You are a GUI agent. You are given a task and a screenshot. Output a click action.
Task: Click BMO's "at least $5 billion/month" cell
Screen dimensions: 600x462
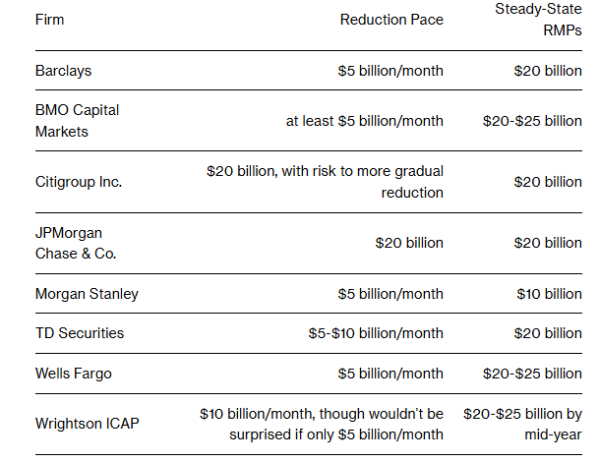coord(365,121)
